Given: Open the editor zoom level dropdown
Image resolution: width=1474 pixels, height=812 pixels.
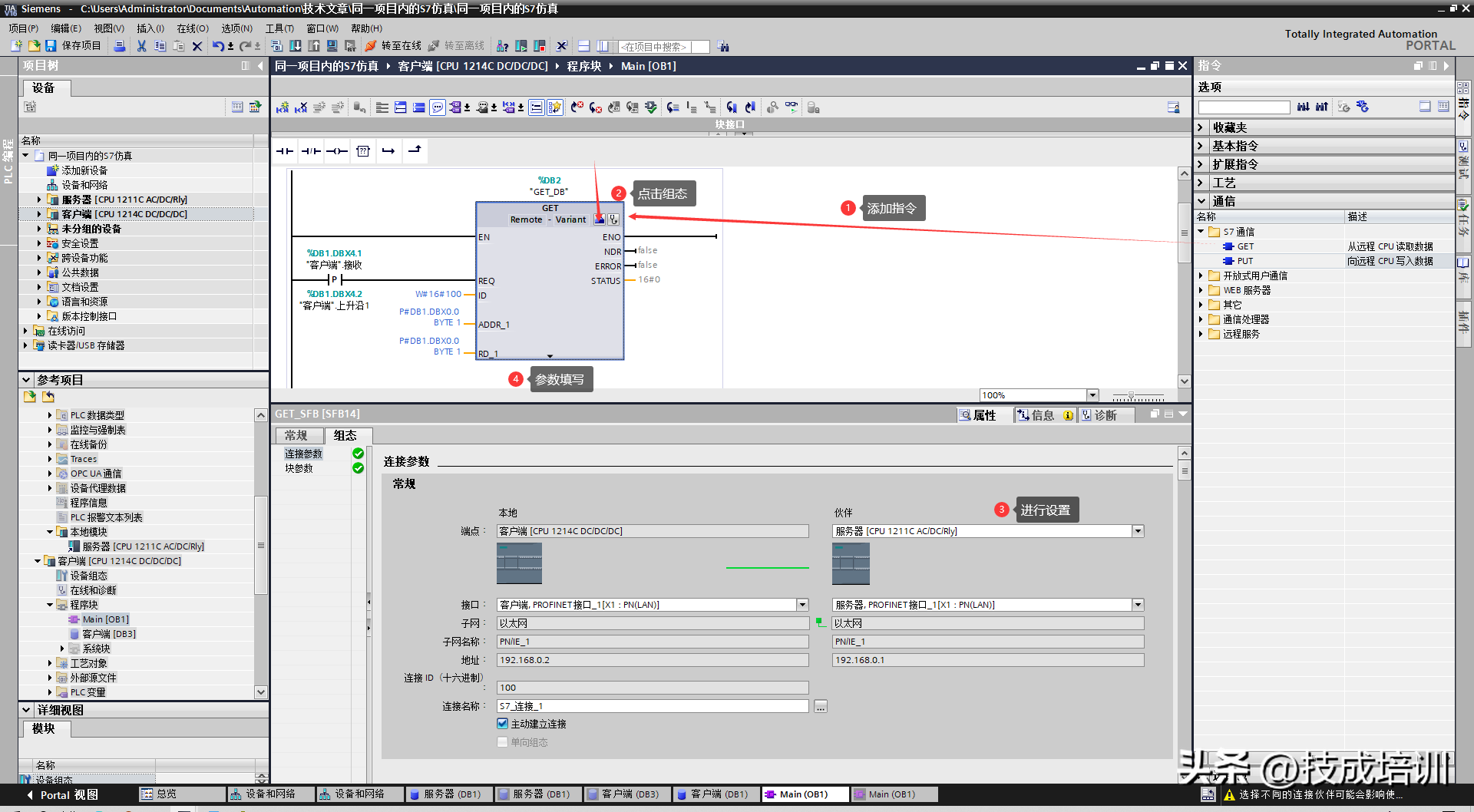Looking at the screenshot, I should tap(1092, 395).
